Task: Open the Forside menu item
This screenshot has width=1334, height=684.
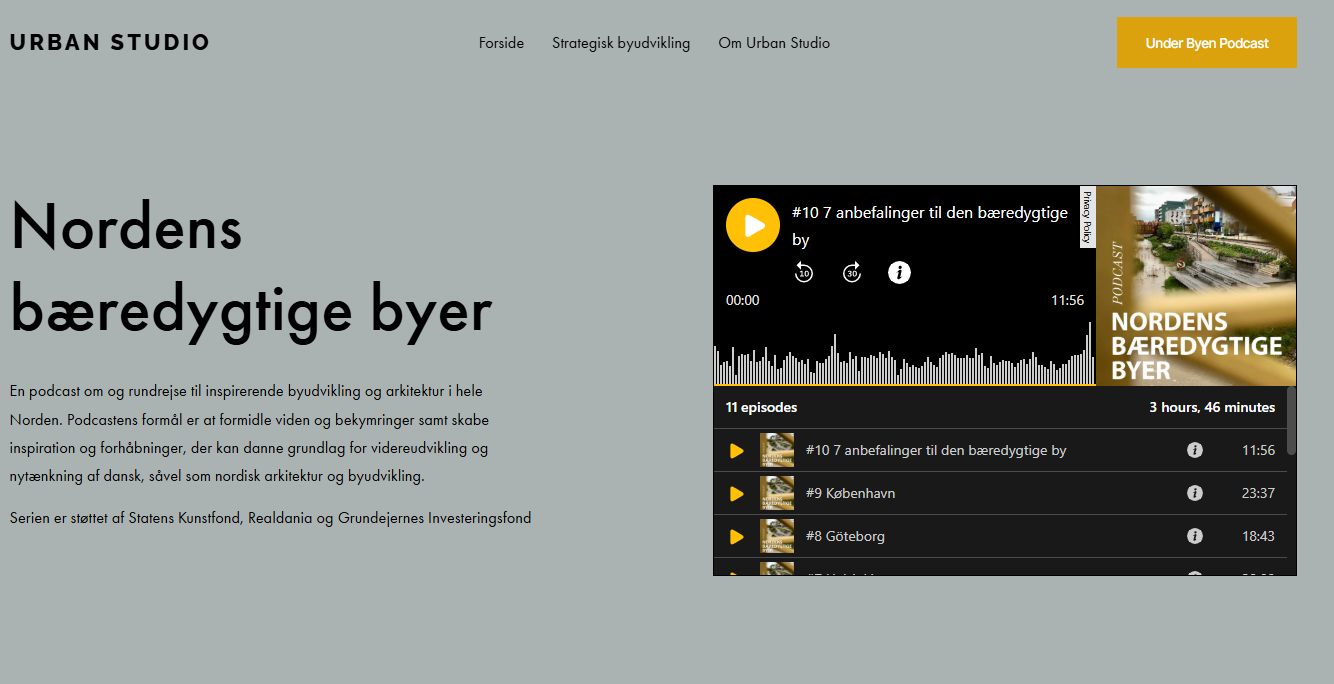Action: [501, 43]
